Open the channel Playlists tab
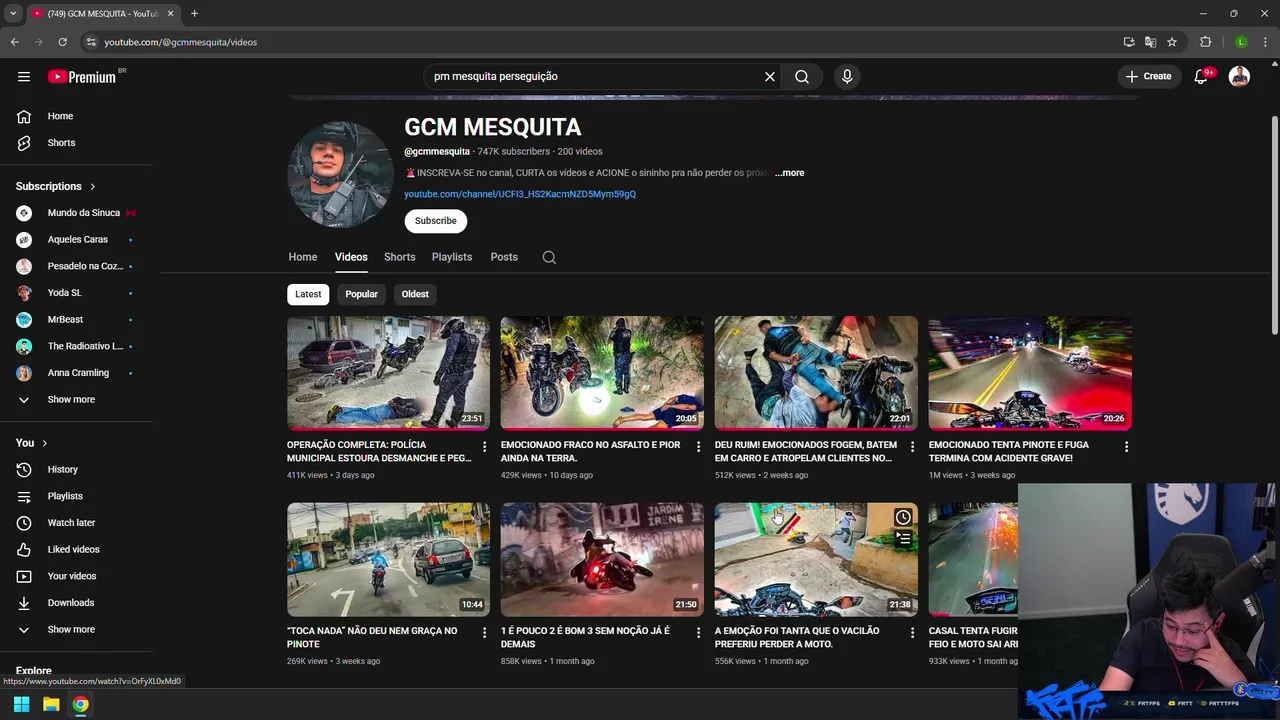 point(452,257)
